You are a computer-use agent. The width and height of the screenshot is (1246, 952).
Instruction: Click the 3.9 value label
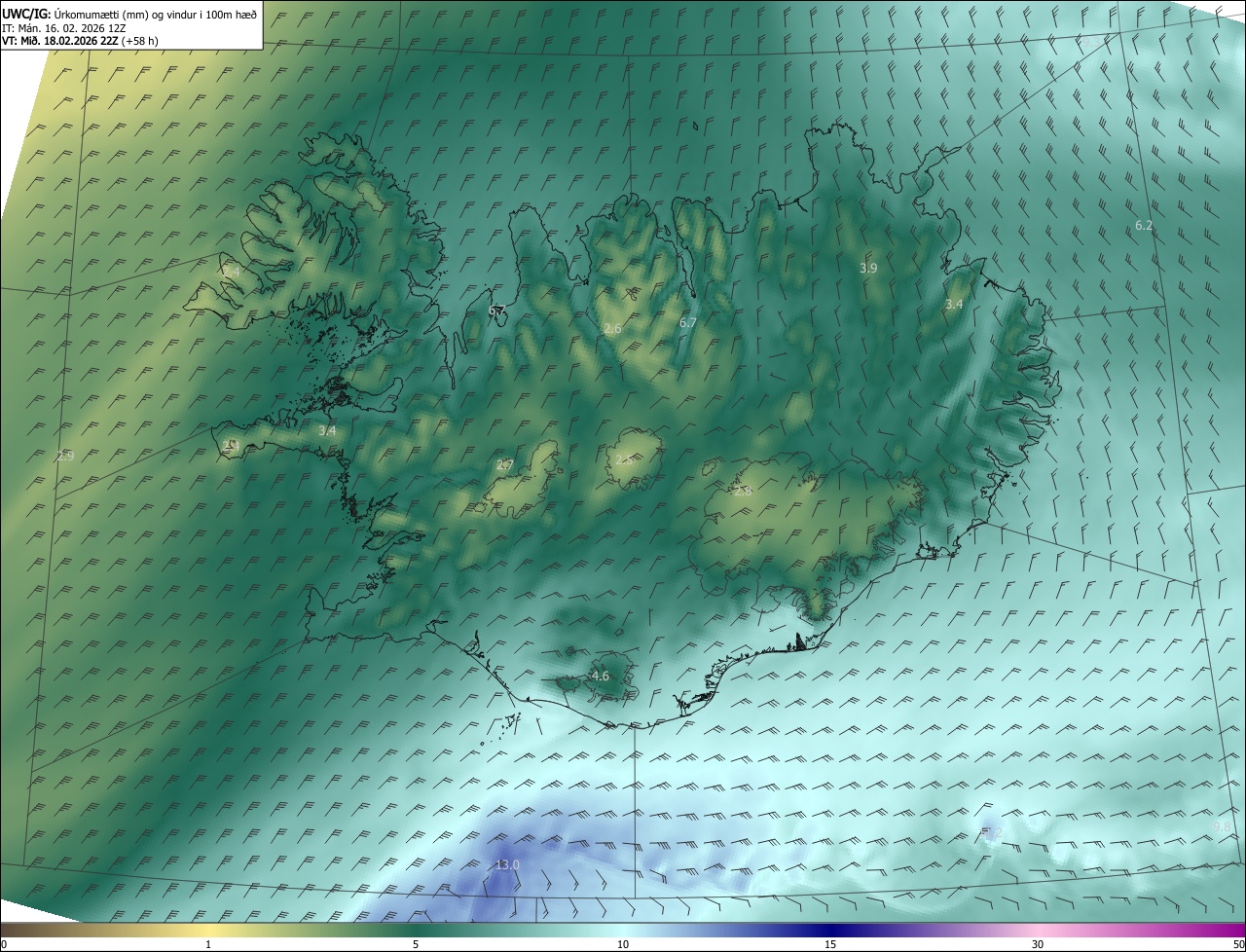click(x=869, y=268)
